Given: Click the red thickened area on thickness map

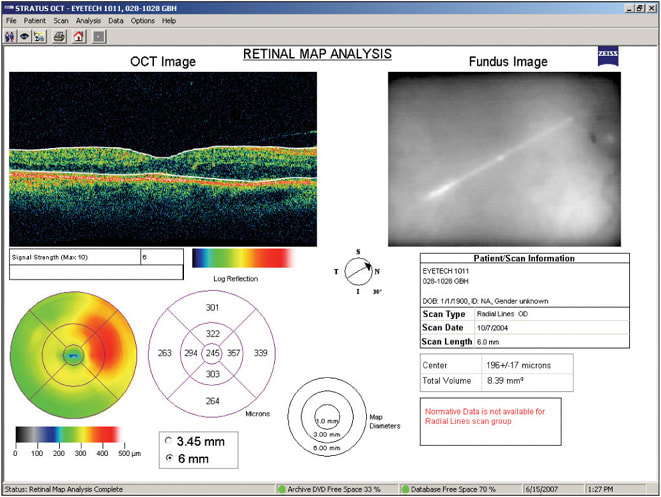Looking at the screenshot, I should coord(105,342).
